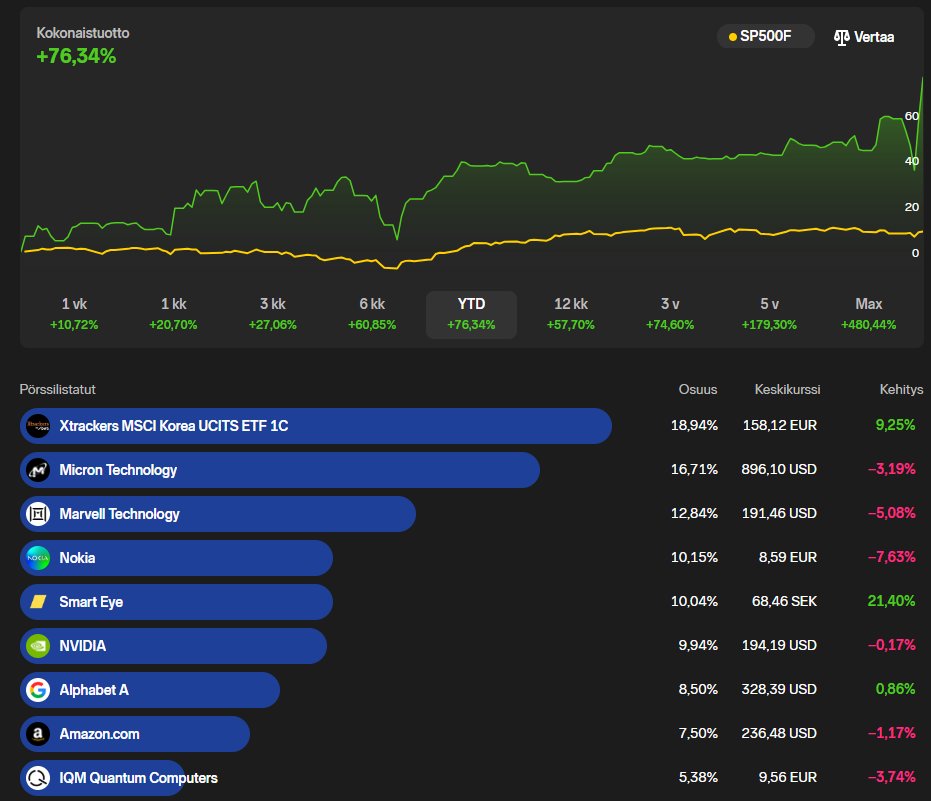Click the NVIDIA logo icon
The height and width of the screenshot is (801, 931).
38,645
